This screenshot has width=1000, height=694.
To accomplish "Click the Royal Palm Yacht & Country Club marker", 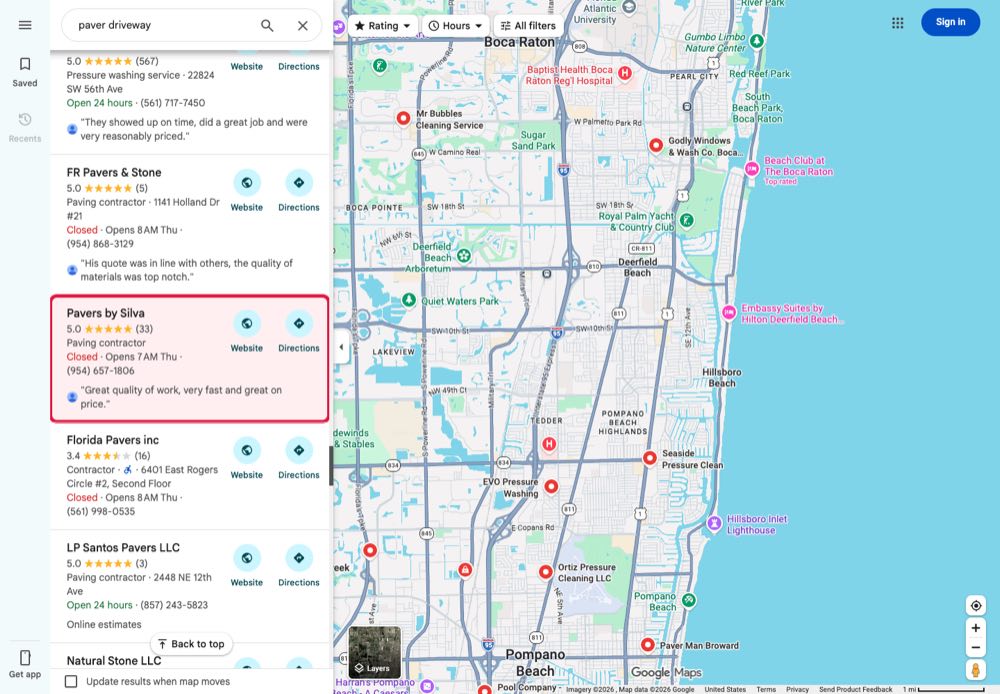I will point(686,221).
